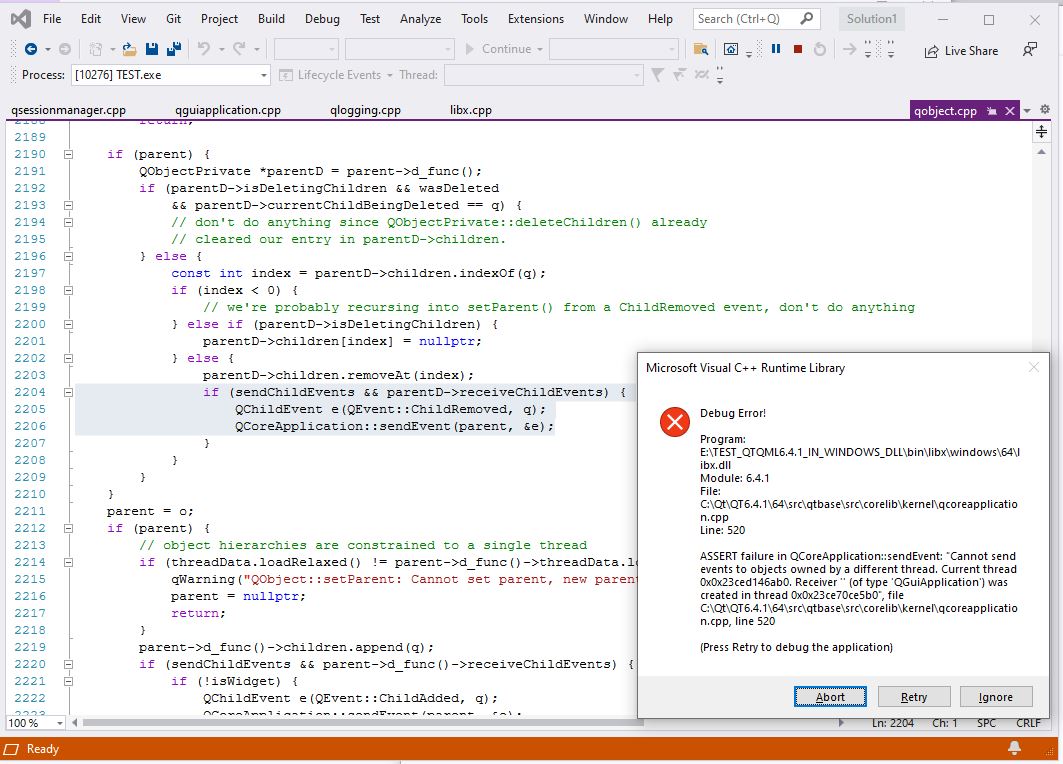1063x764 pixels.
Task: Click the Navigate Forward arrow icon
Action: [65, 49]
